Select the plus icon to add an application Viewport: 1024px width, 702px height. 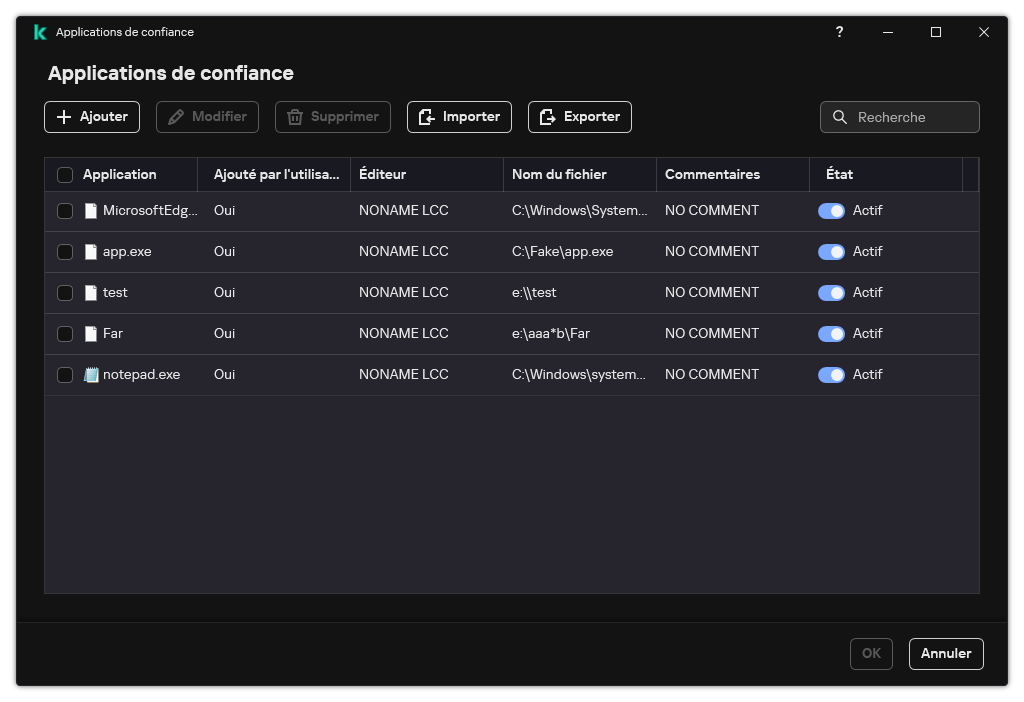point(63,116)
